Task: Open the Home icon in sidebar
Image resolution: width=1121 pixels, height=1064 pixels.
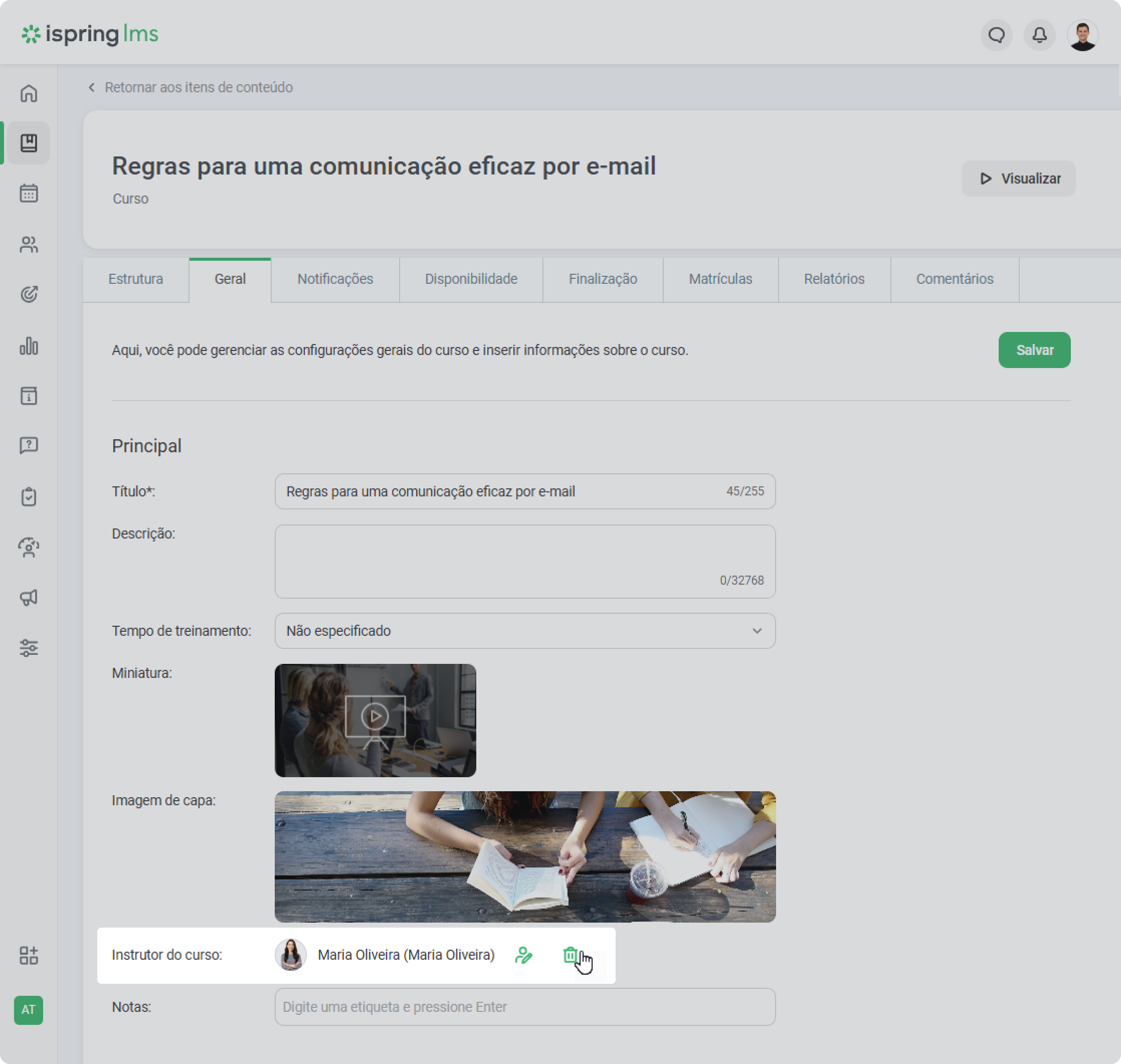Action: [x=29, y=93]
